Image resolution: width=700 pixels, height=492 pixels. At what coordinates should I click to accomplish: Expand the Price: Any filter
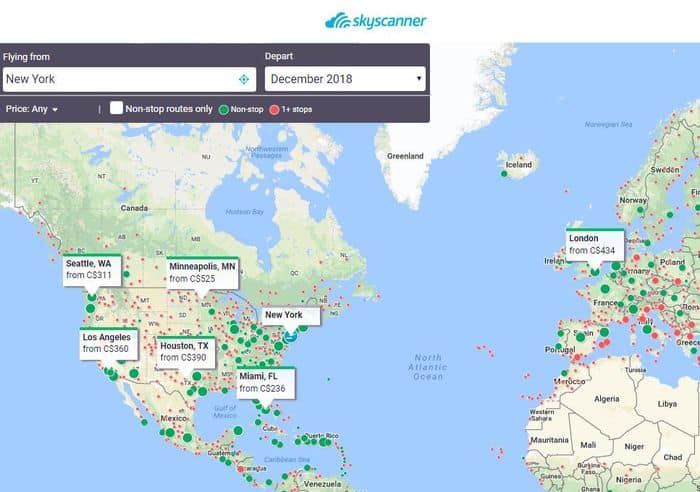33,108
